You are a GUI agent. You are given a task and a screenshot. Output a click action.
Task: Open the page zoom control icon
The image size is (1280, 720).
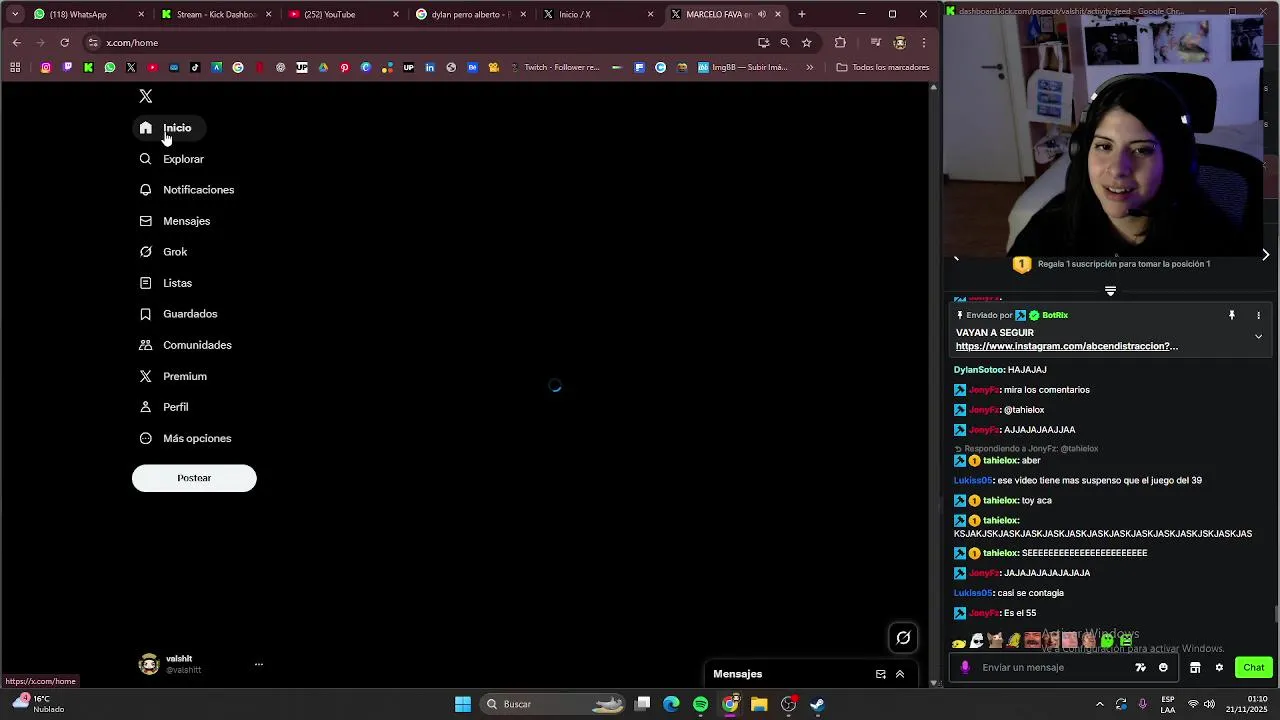pyautogui.click(x=785, y=43)
